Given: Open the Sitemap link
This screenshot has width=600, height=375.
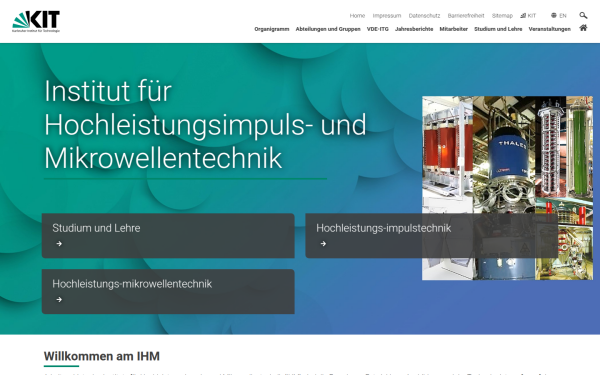Looking at the screenshot, I should pyautogui.click(x=502, y=16).
